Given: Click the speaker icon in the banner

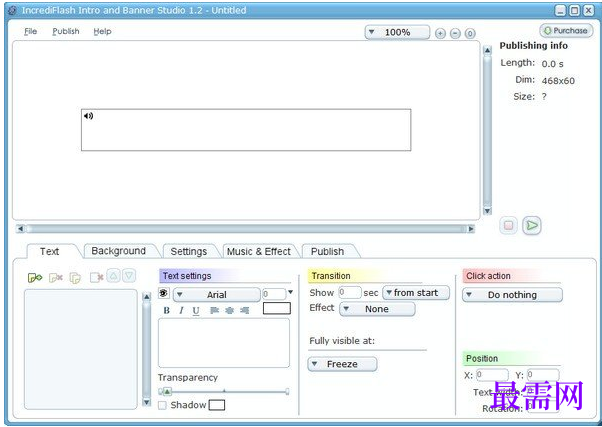Looking at the screenshot, I should click(88, 116).
